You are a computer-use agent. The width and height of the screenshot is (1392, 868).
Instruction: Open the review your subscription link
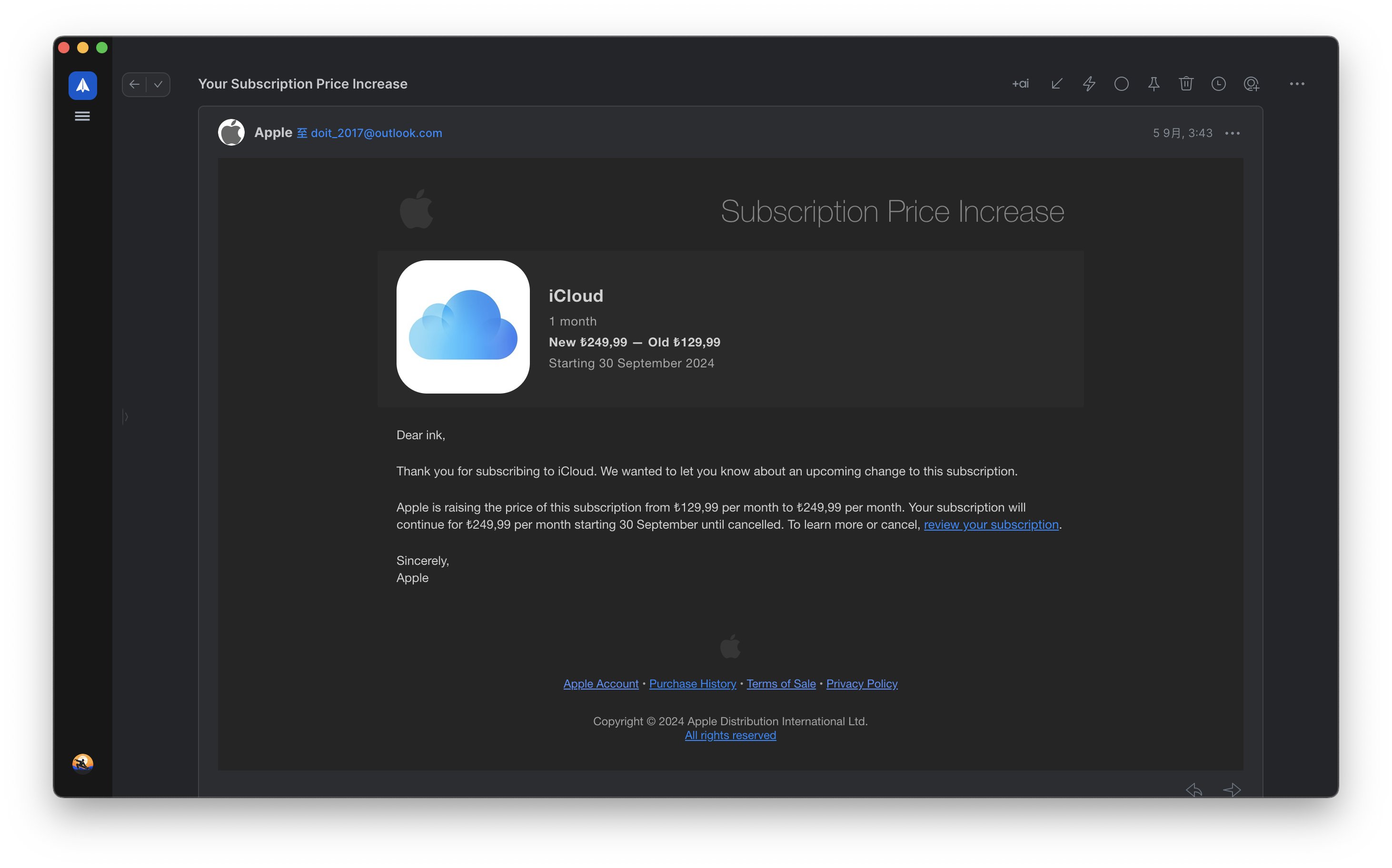tap(991, 525)
